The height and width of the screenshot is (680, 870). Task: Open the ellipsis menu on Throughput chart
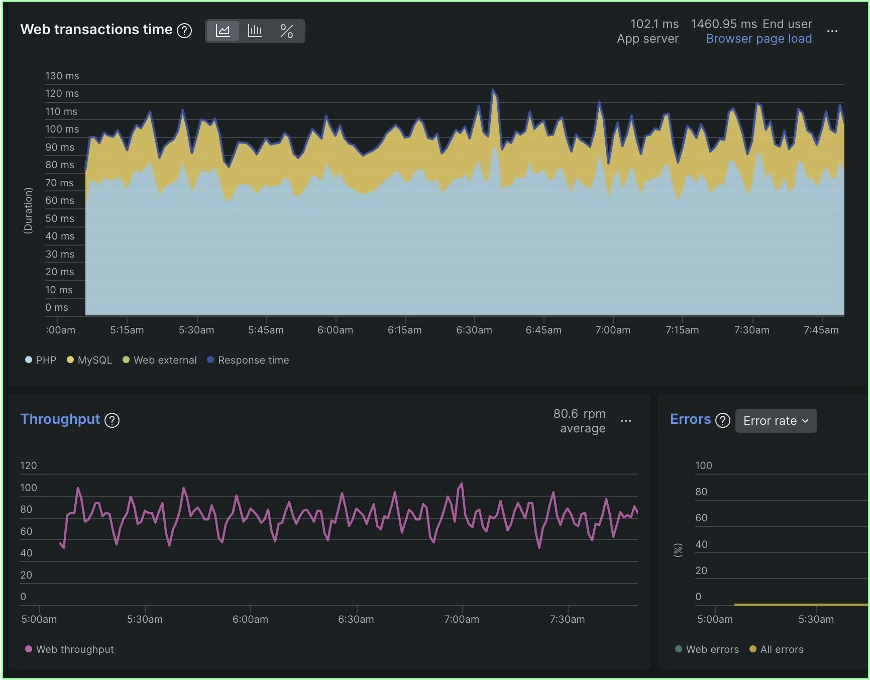(626, 421)
